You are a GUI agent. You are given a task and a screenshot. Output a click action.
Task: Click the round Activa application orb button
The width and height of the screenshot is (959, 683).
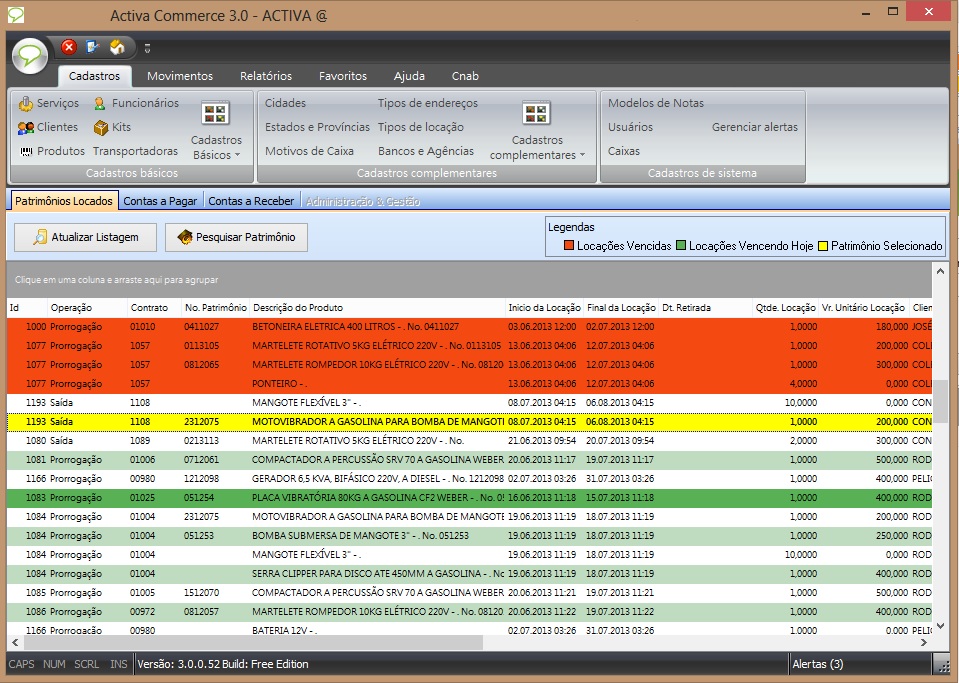31,54
